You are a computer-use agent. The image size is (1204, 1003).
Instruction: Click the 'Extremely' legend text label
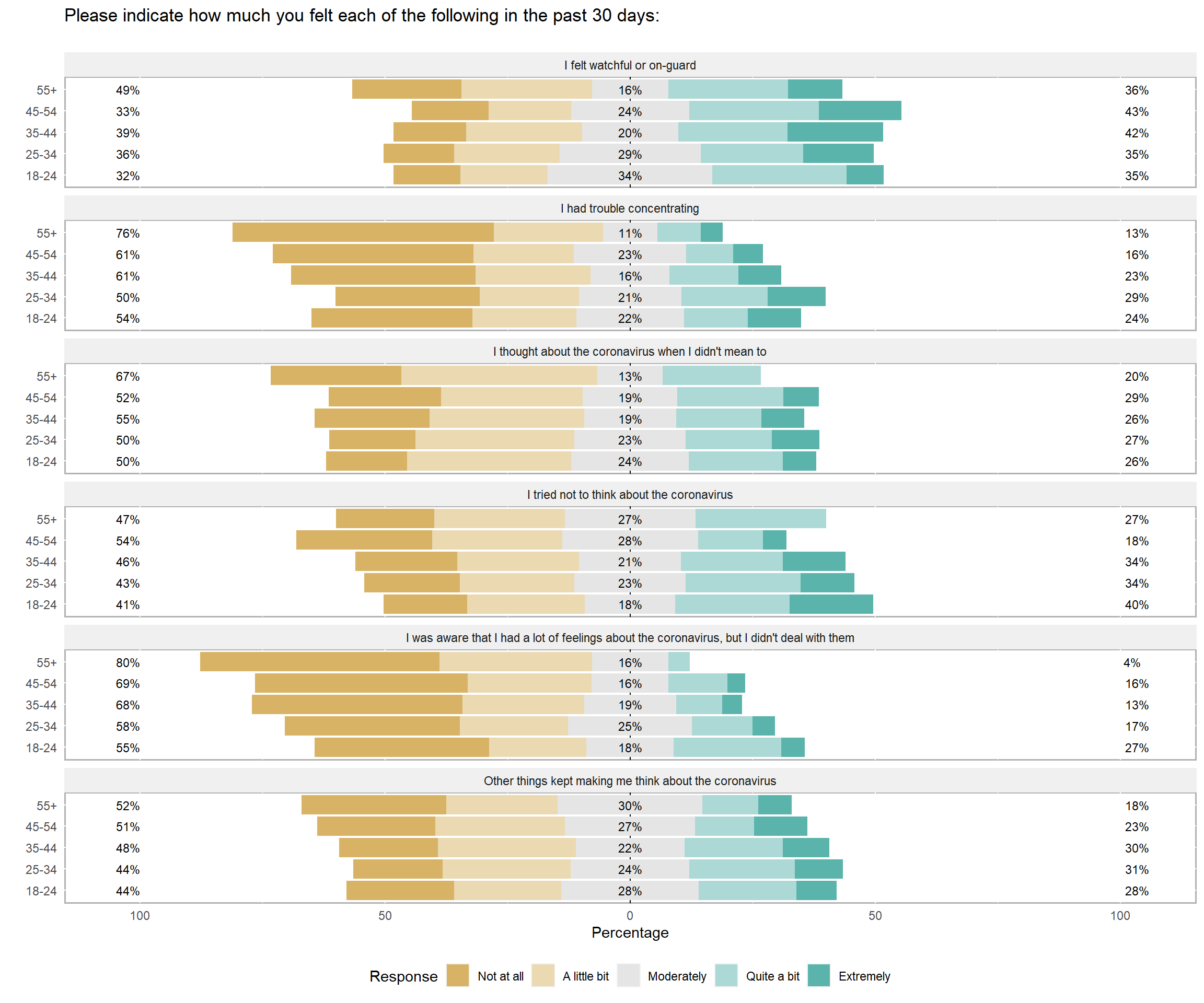coord(864,976)
